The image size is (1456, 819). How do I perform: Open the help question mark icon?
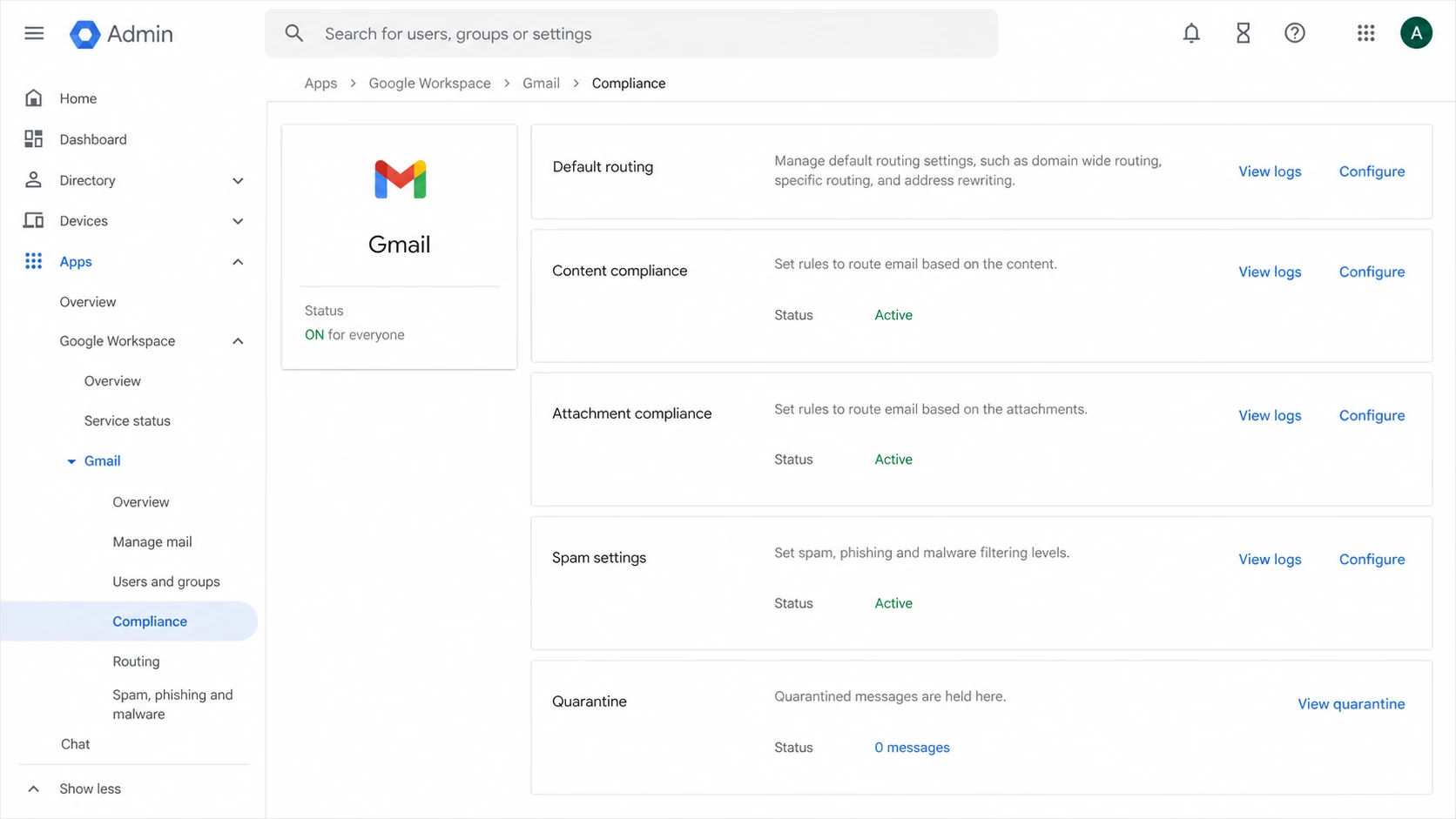pos(1295,33)
